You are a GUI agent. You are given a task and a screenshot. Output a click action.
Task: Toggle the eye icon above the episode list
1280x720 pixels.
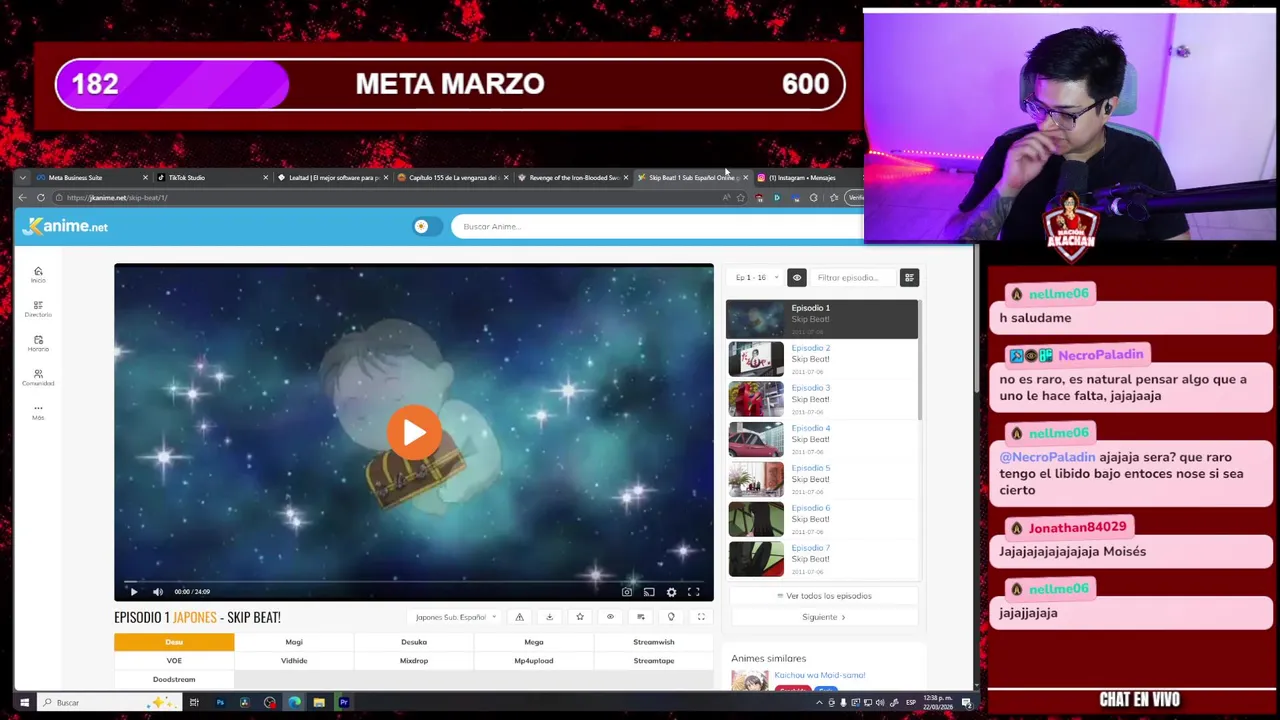tap(797, 278)
